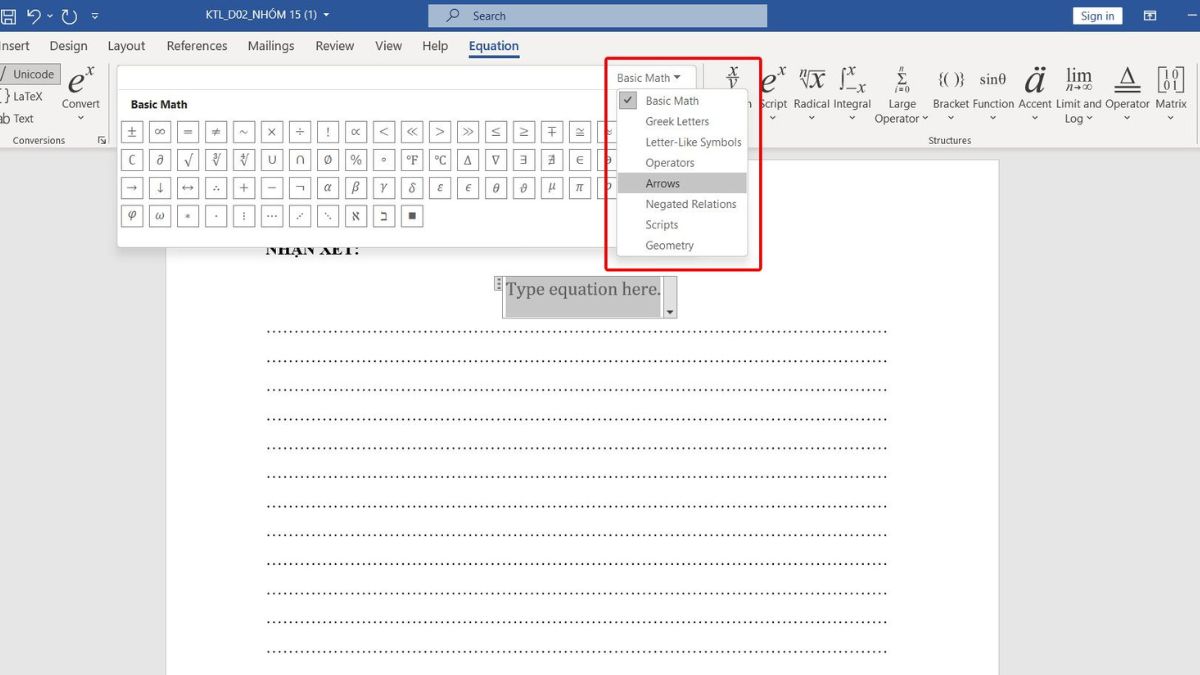Insert the not-equal symbol
The image size is (1200, 675).
216,131
